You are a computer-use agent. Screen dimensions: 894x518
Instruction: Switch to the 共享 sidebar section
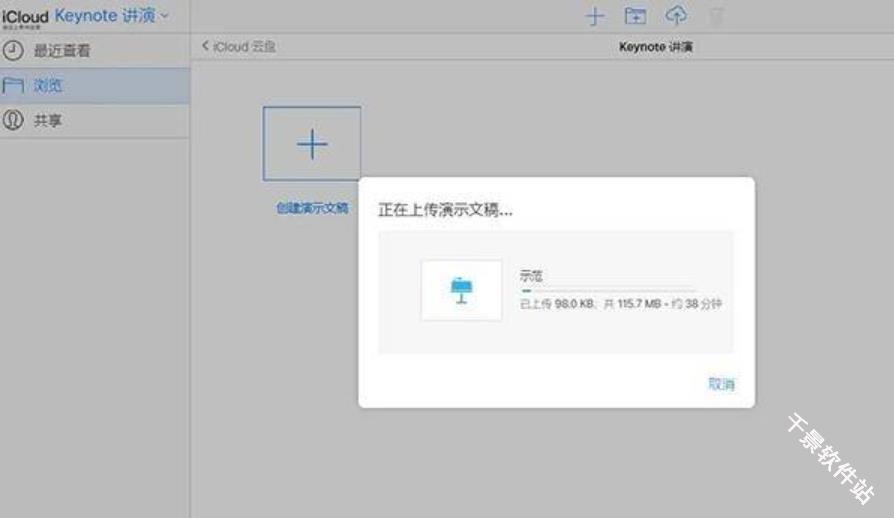[48, 121]
